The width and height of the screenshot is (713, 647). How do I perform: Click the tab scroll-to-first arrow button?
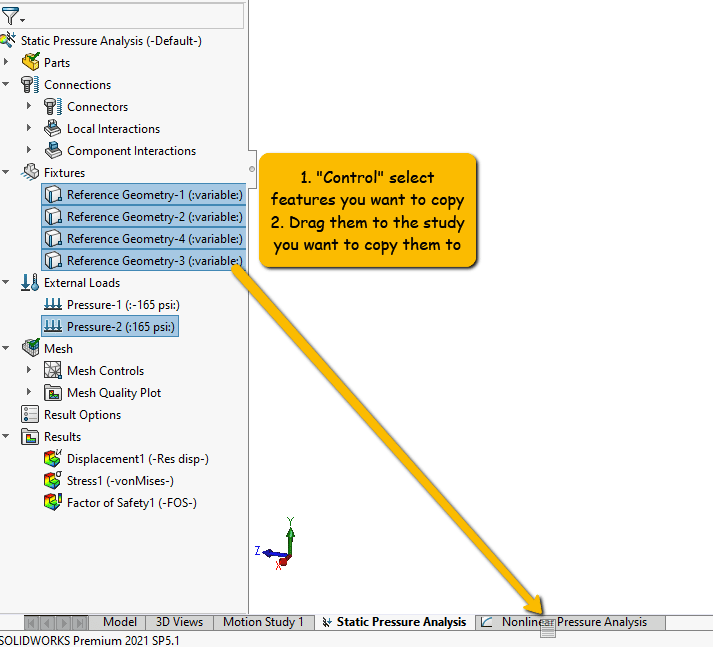pyautogui.click(x=32, y=623)
